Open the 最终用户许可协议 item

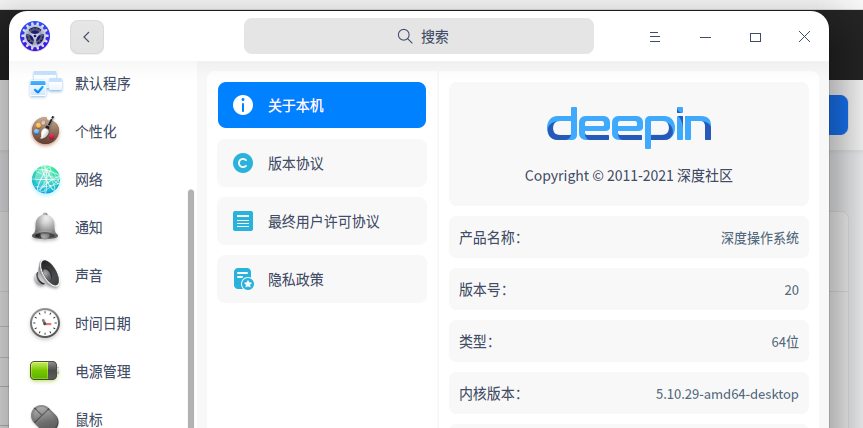pyautogui.click(x=322, y=221)
